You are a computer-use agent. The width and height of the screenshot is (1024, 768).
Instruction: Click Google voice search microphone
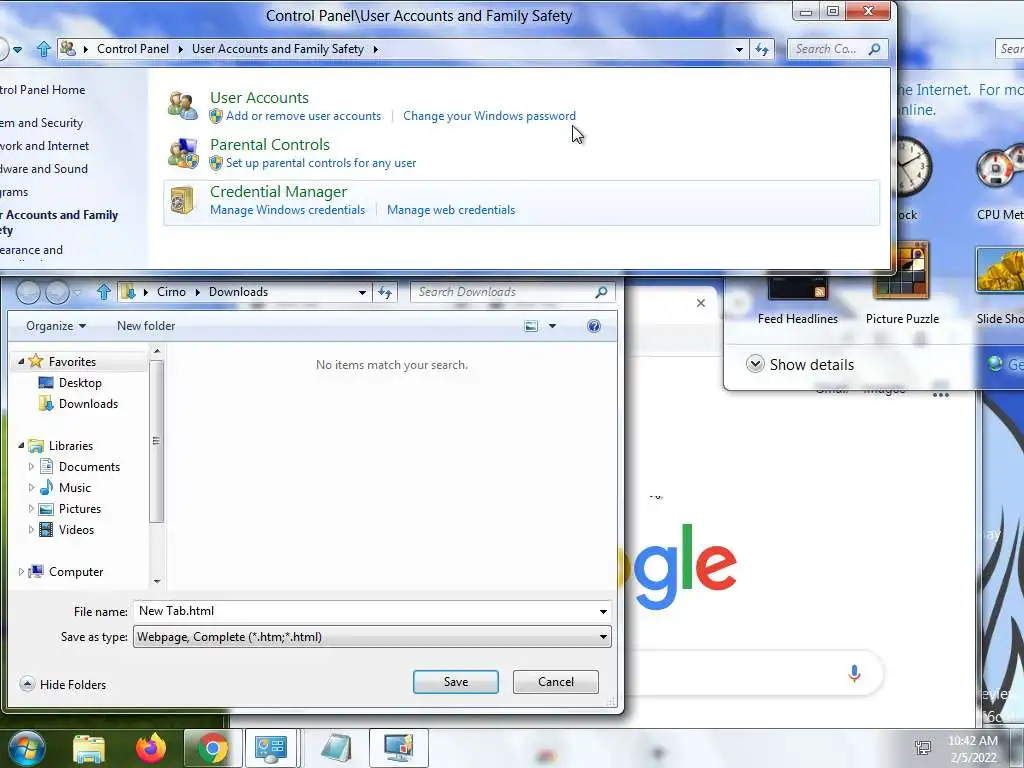click(x=854, y=673)
